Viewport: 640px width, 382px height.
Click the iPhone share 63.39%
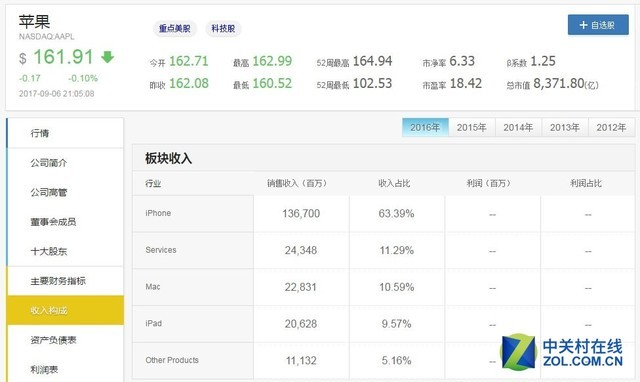click(x=396, y=213)
